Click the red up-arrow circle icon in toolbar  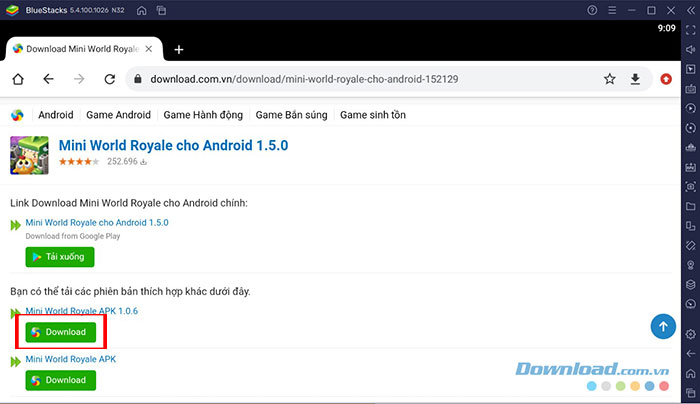pyautogui.click(x=666, y=79)
